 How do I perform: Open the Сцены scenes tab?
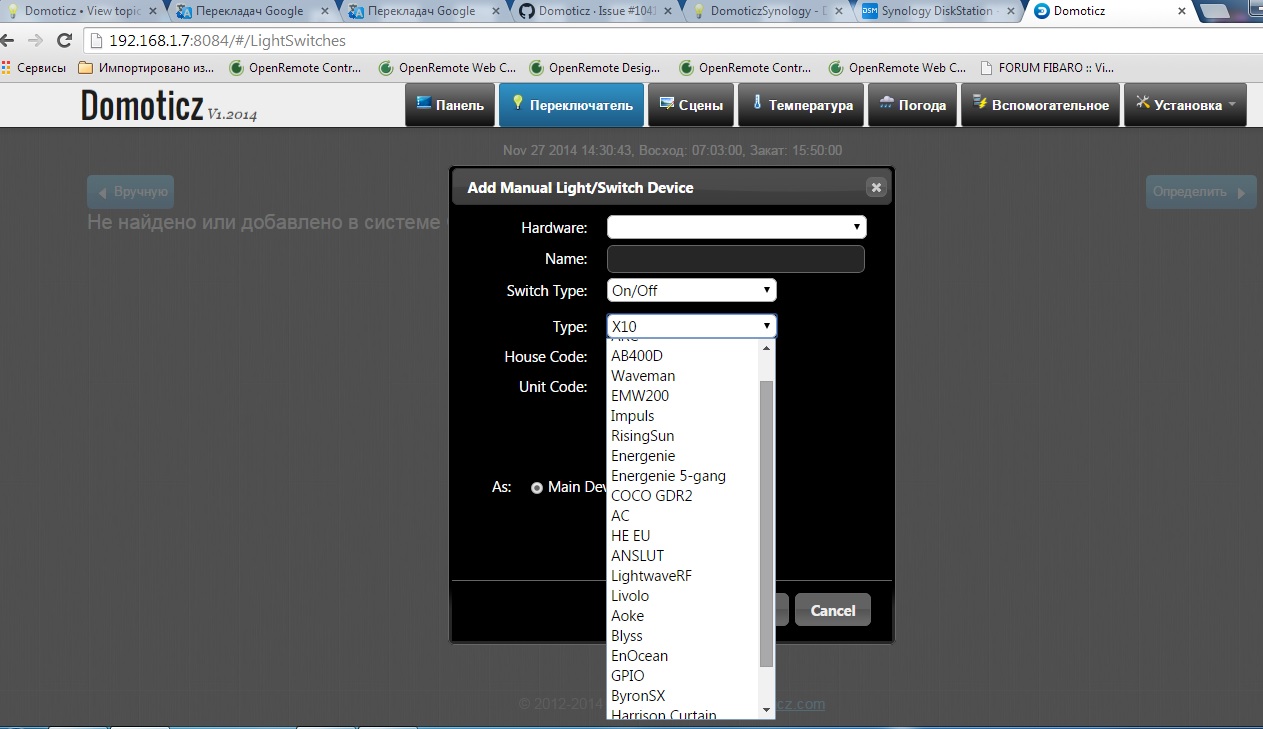click(691, 105)
